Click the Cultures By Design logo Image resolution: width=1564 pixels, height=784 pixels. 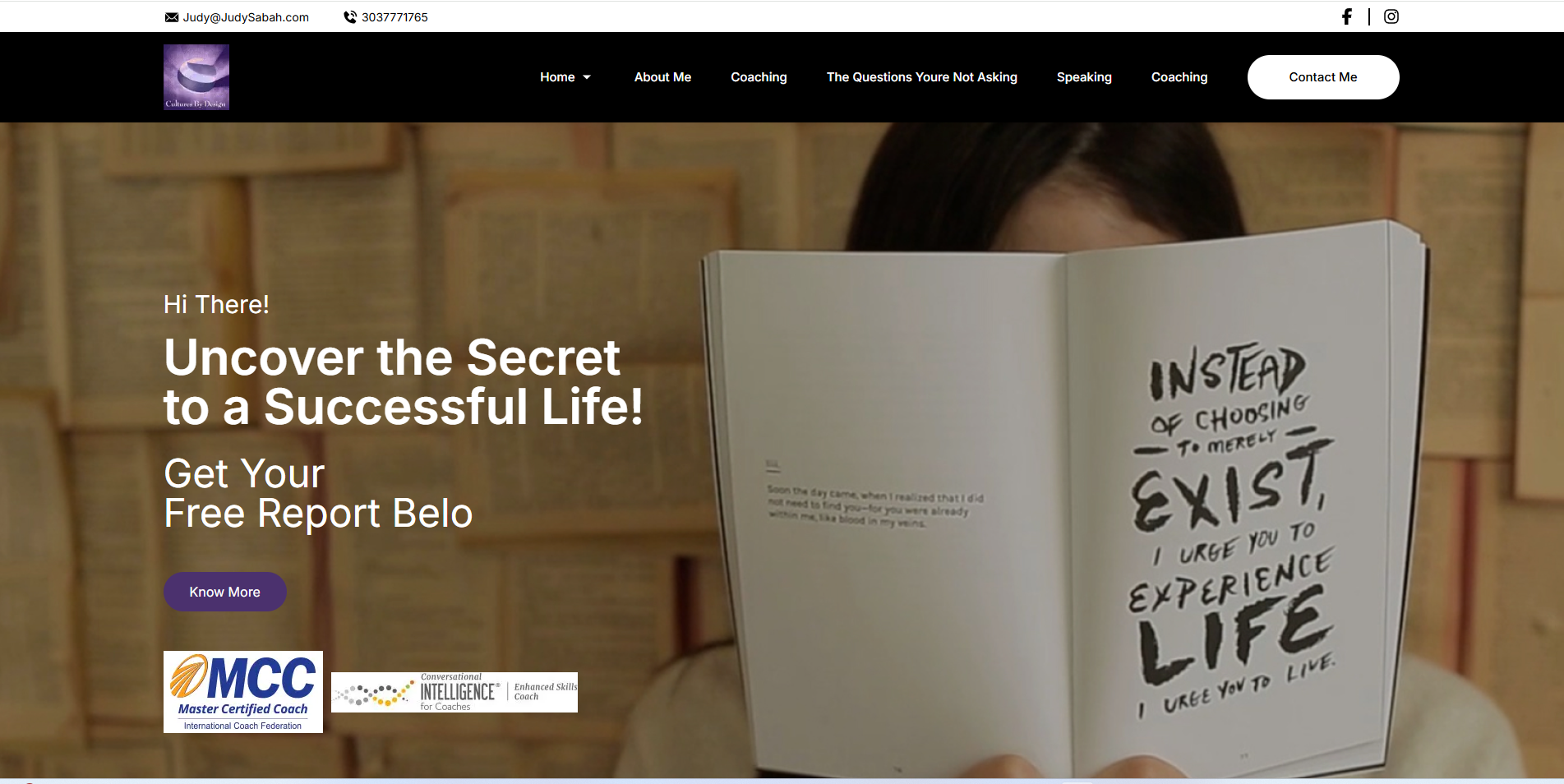(x=196, y=77)
